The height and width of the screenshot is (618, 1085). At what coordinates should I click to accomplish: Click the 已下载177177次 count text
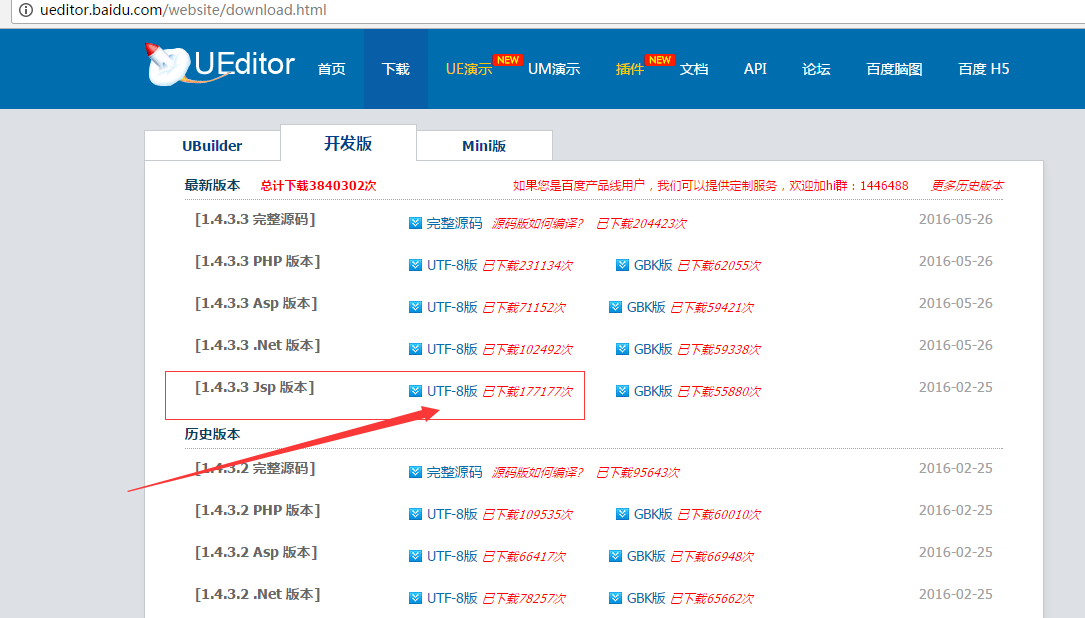[527, 392]
